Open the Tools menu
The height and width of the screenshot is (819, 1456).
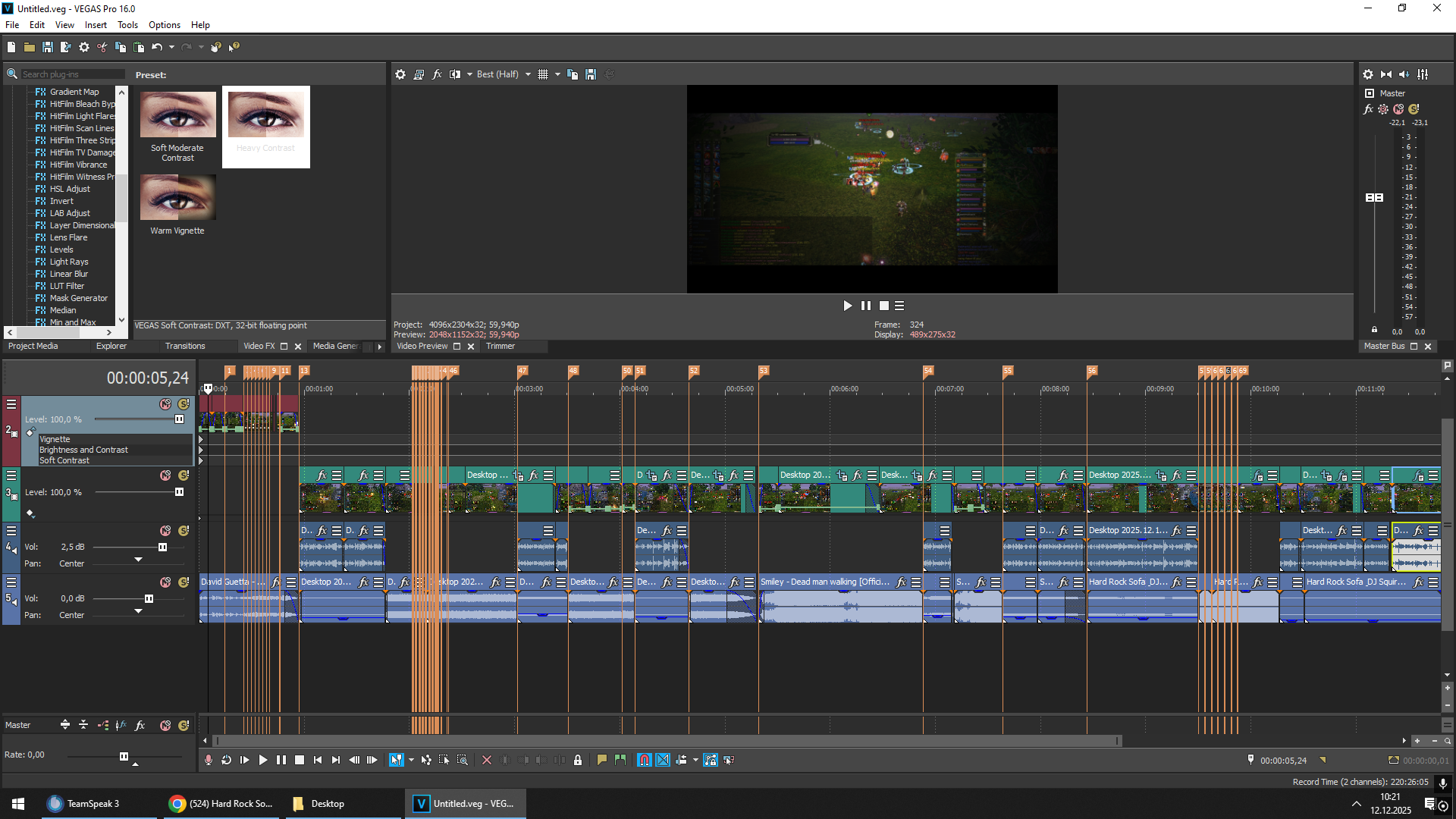(x=127, y=25)
